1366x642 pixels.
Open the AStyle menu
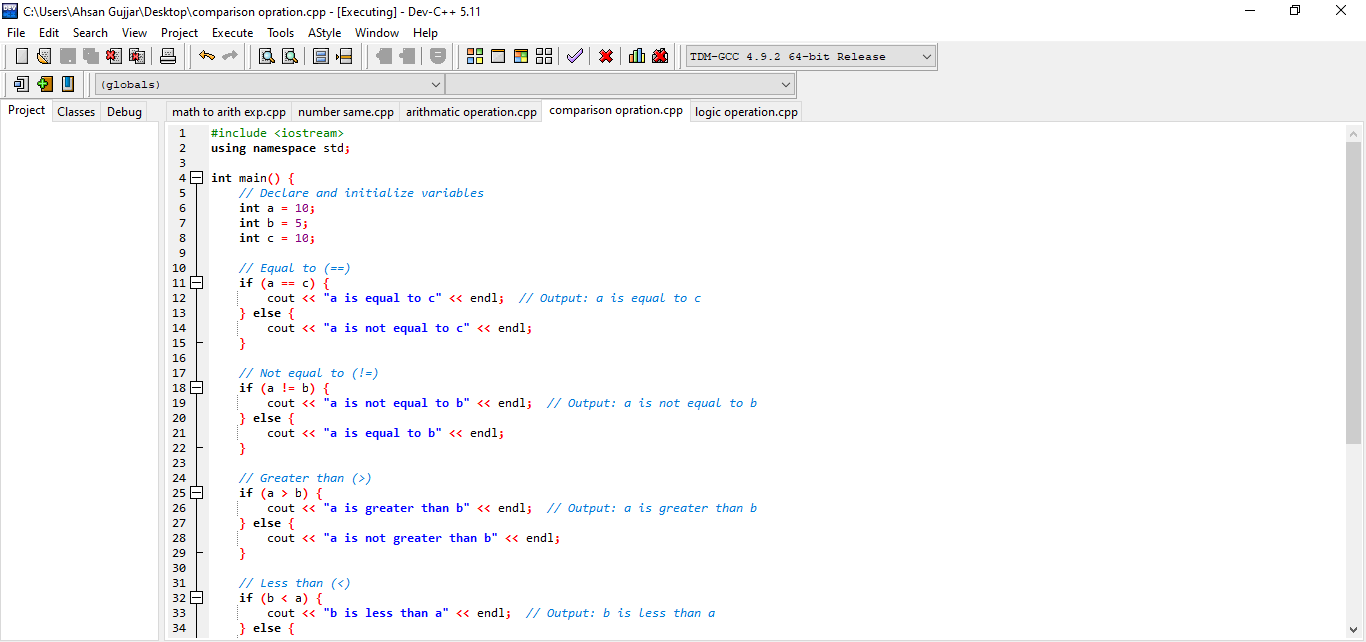pyautogui.click(x=324, y=32)
